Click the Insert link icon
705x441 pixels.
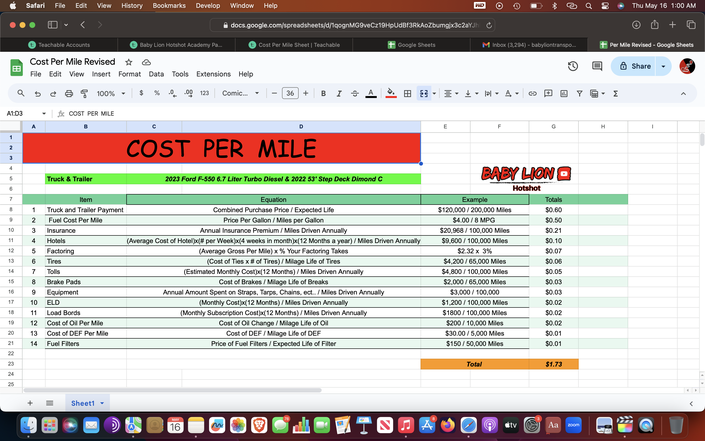coord(533,93)
